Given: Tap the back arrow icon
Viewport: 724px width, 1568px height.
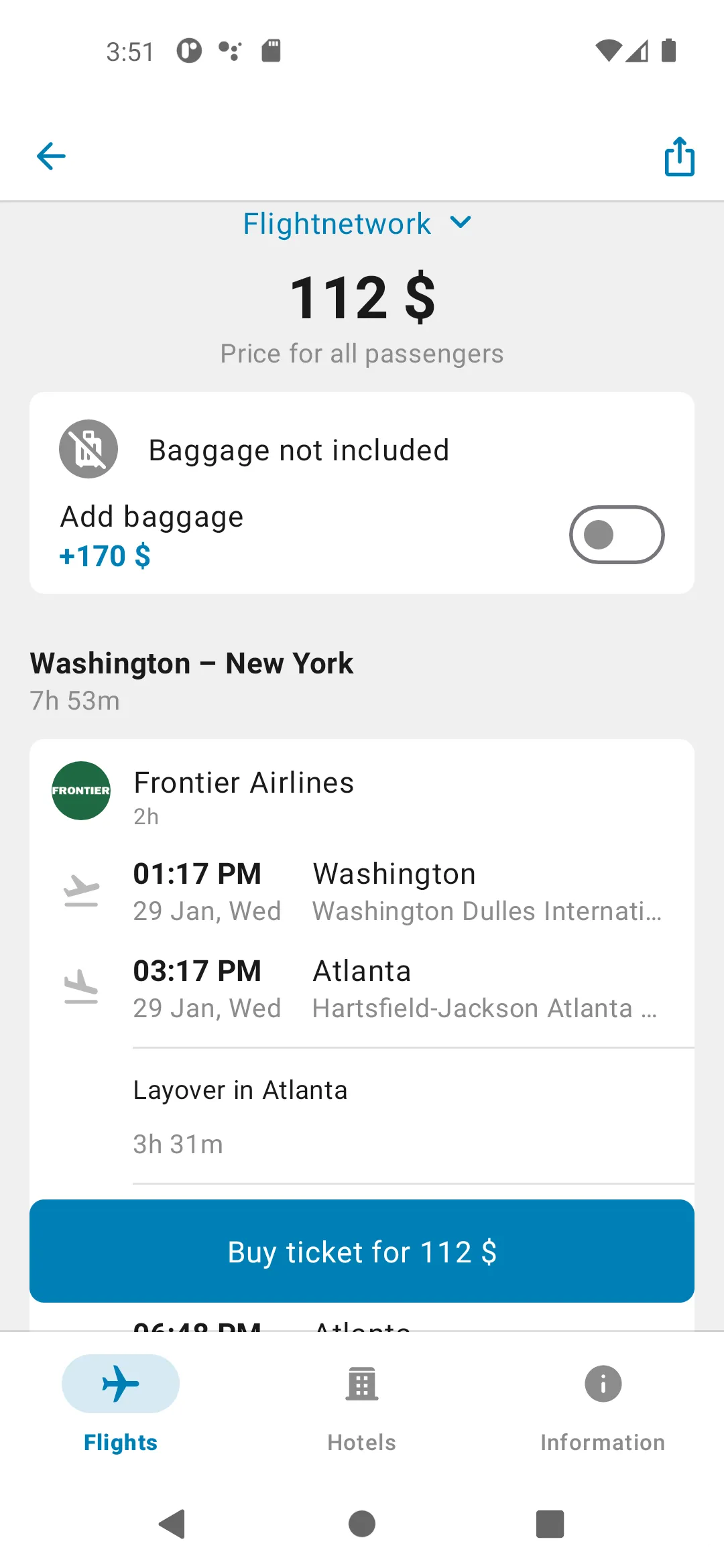Looking at the screenshot, I should 51,157.
